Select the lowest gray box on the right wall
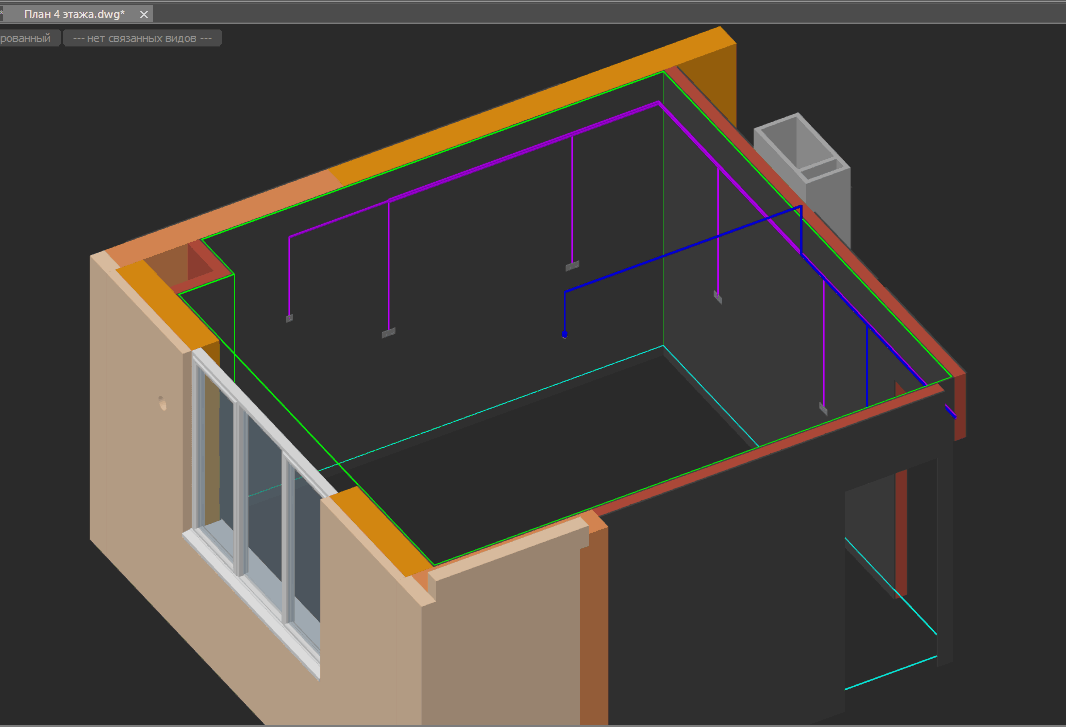The width and height of the screenshot is (1066, 727). 823,408
